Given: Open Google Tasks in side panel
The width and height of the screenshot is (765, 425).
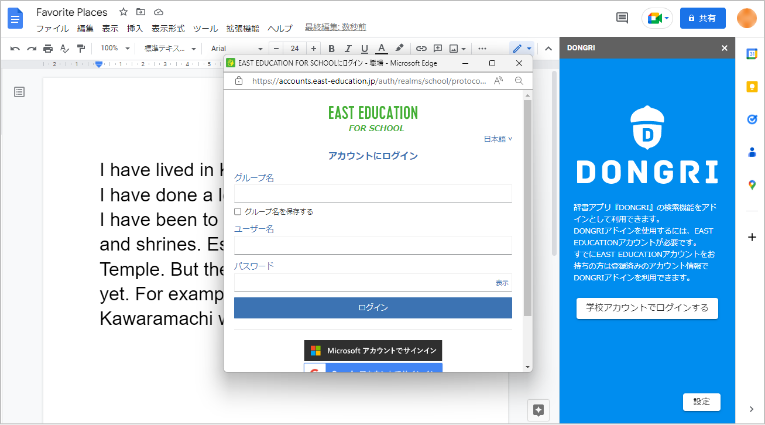Looking at the screenshot, I should [x=752, y=120].
